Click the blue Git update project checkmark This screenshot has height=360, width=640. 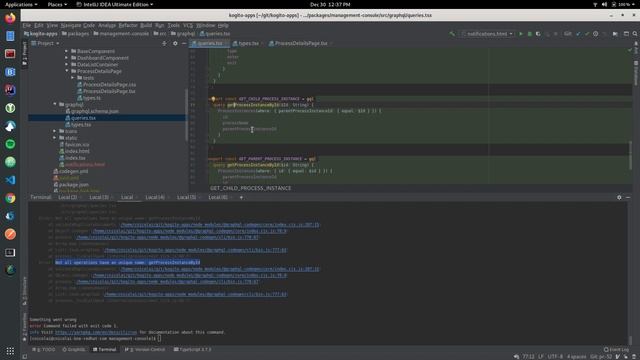[x=578, y=34]
